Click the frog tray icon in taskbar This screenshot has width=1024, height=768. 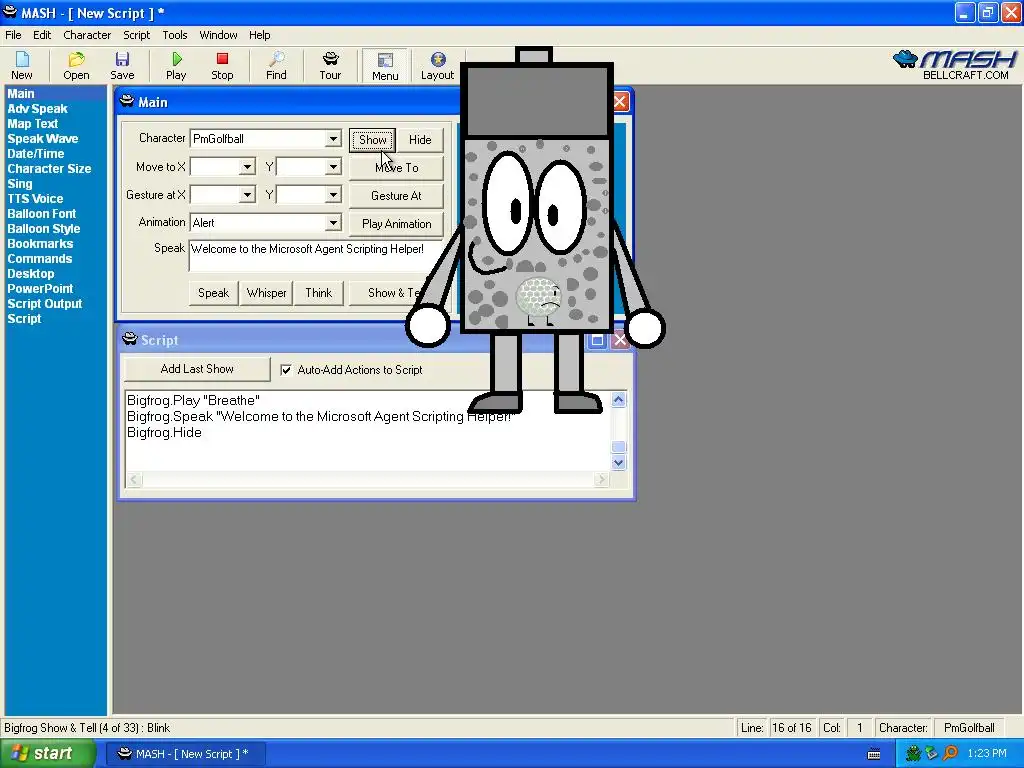(913, 754)
